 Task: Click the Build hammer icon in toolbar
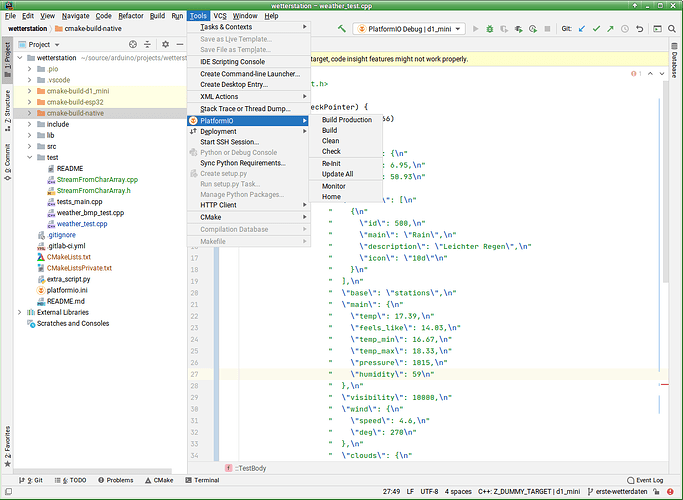click(x=342, y=29)
